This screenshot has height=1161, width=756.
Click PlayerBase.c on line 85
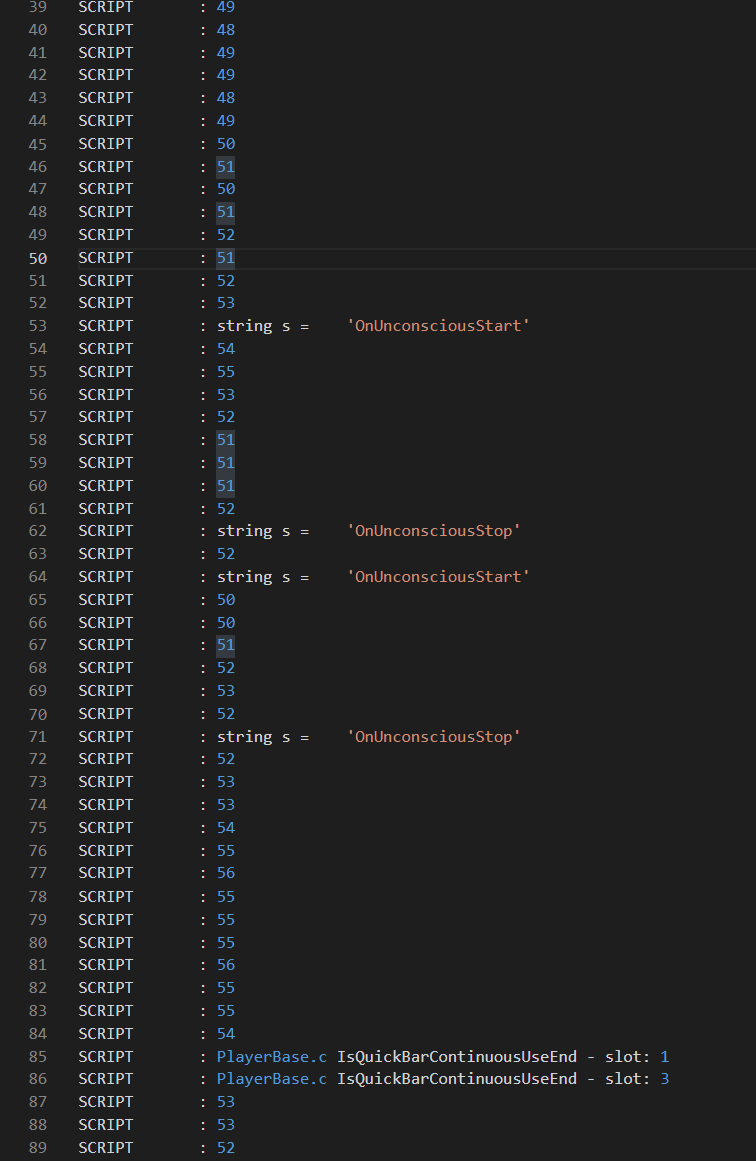[x=272, y=1057]
